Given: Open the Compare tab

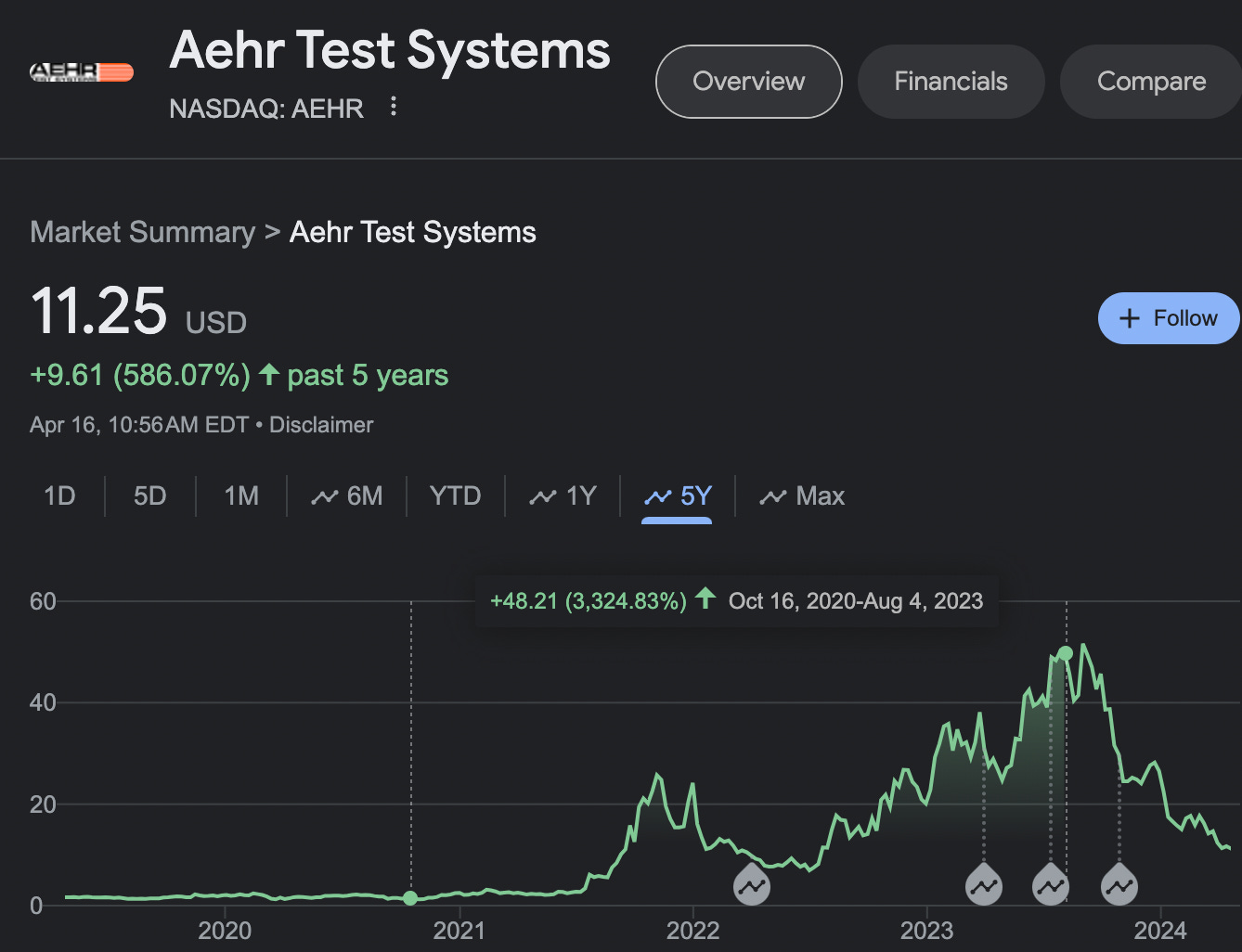Looking at the screenshot, I should coord(1151,82).
